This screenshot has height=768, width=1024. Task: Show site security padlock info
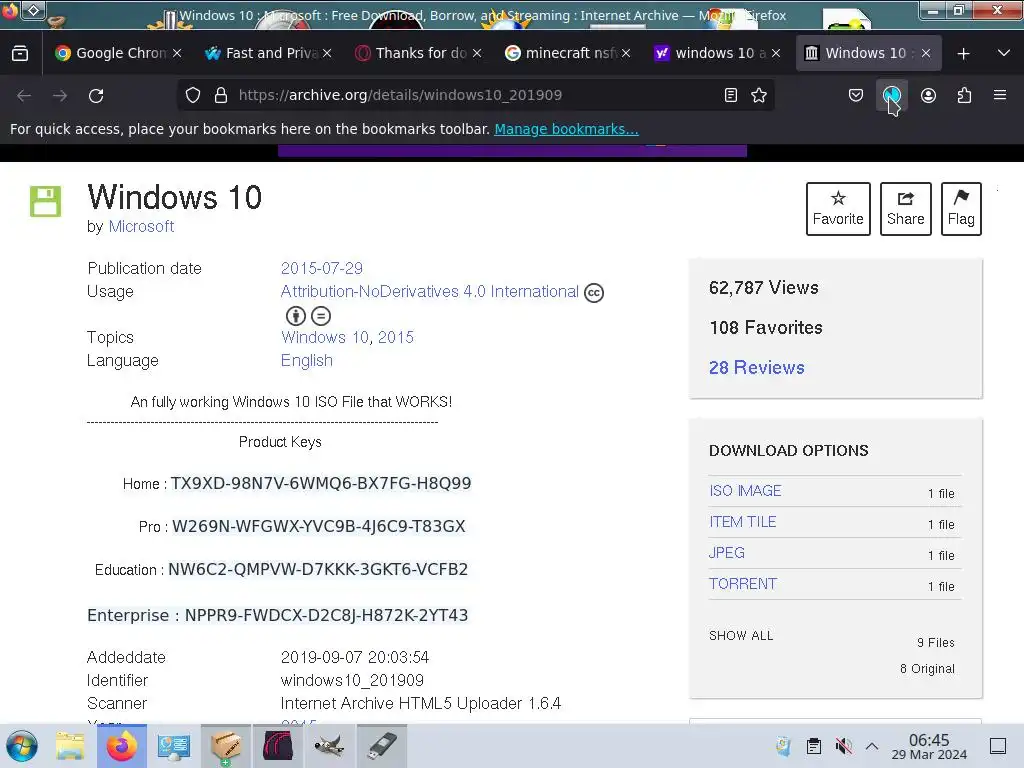(221, 95)
